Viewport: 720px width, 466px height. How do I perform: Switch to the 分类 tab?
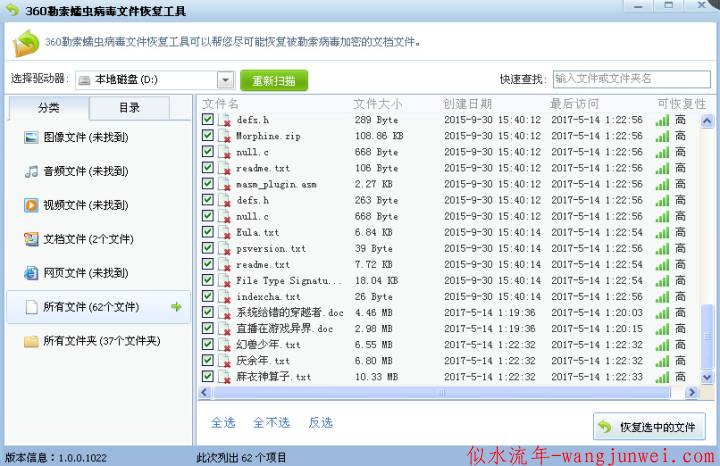(x=49, y=108)
